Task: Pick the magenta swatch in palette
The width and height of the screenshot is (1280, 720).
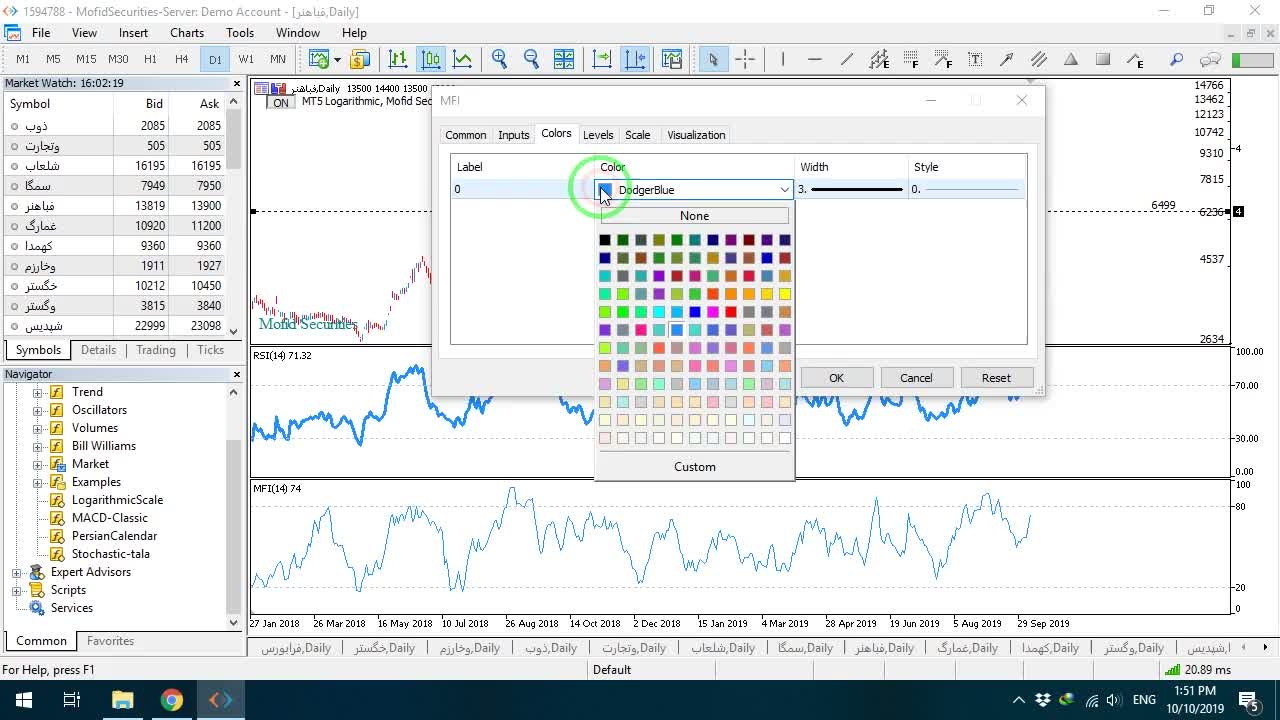Action: point(713,312)
